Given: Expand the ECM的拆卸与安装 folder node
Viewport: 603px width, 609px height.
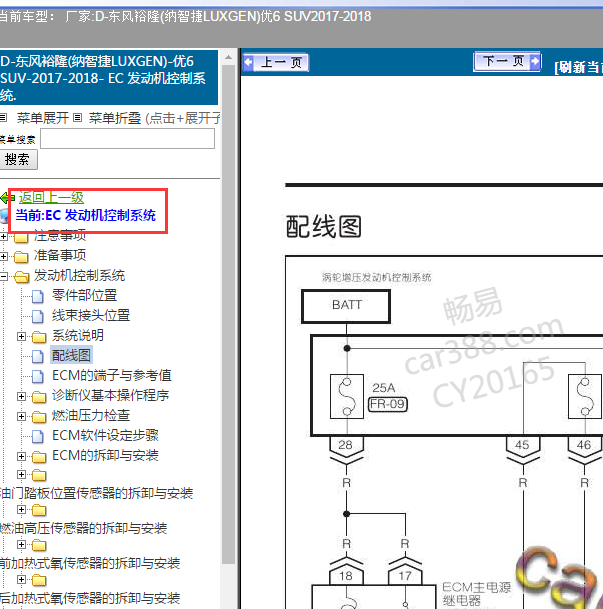Looking at the screenshot, I should point(21,456).
